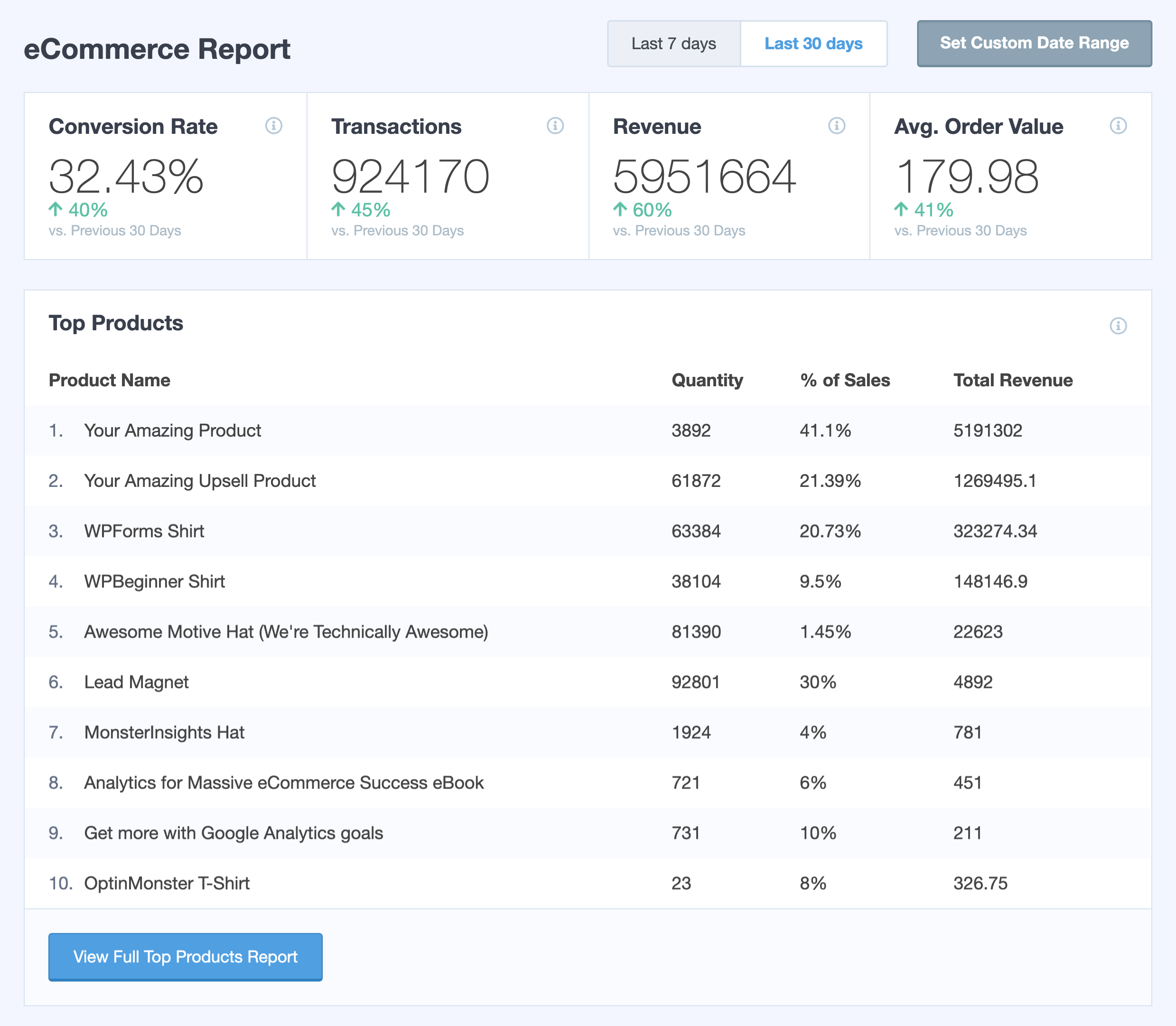1176x1026 pixels.
Task: Click View Full Top Products Report
Action: (185, 957)
